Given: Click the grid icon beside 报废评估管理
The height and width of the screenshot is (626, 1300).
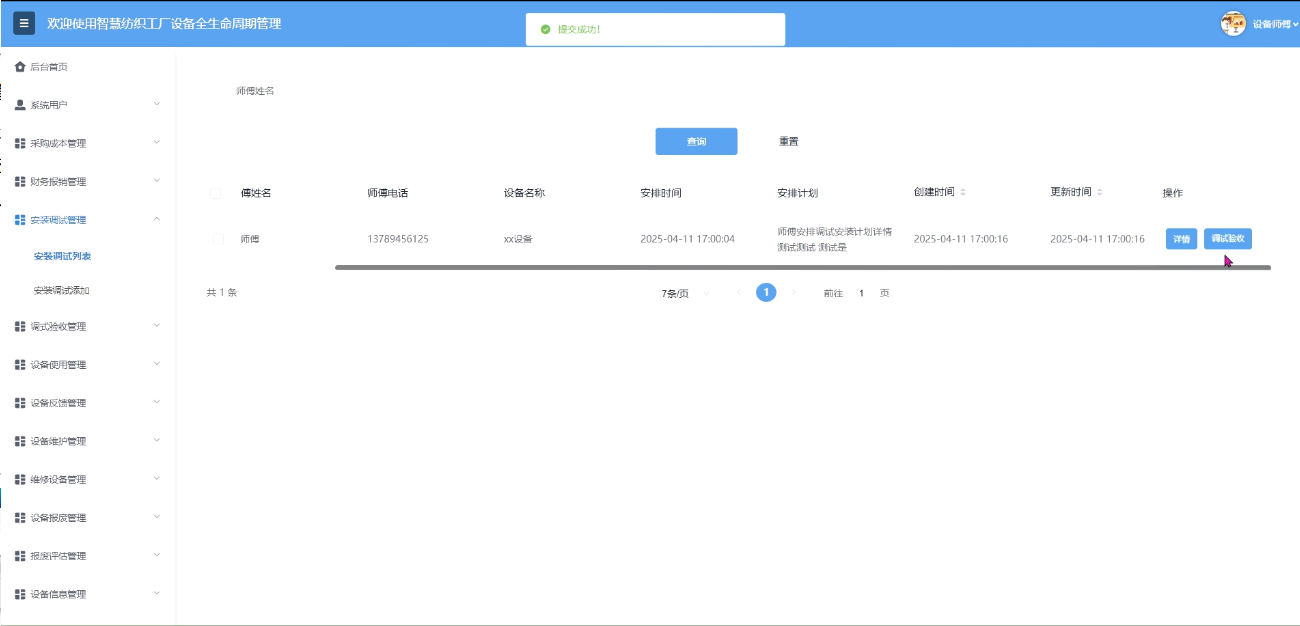Looking at the screenshot, I should 20,556.
